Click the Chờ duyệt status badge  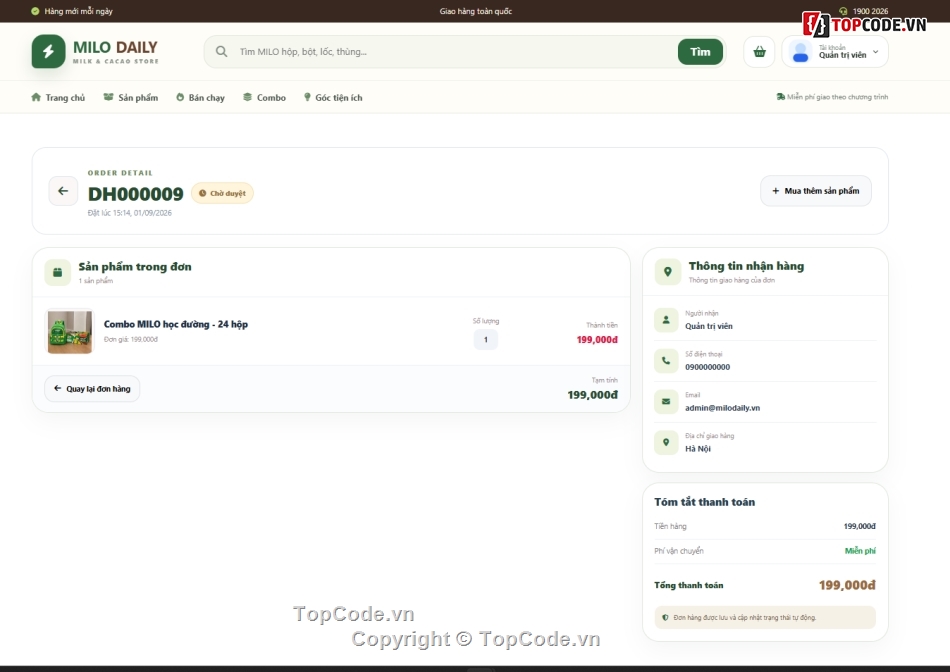point(222,193)
